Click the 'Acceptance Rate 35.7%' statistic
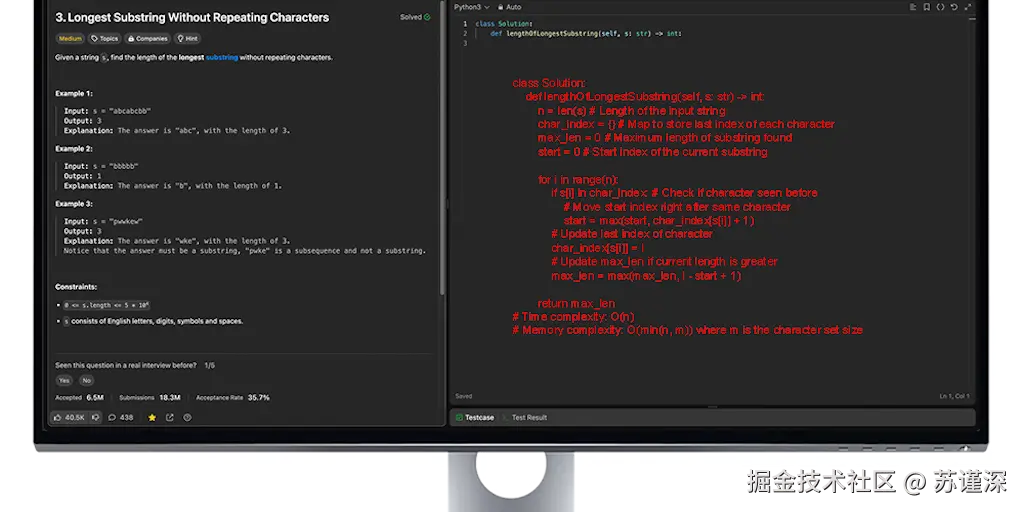 point(232,398)
